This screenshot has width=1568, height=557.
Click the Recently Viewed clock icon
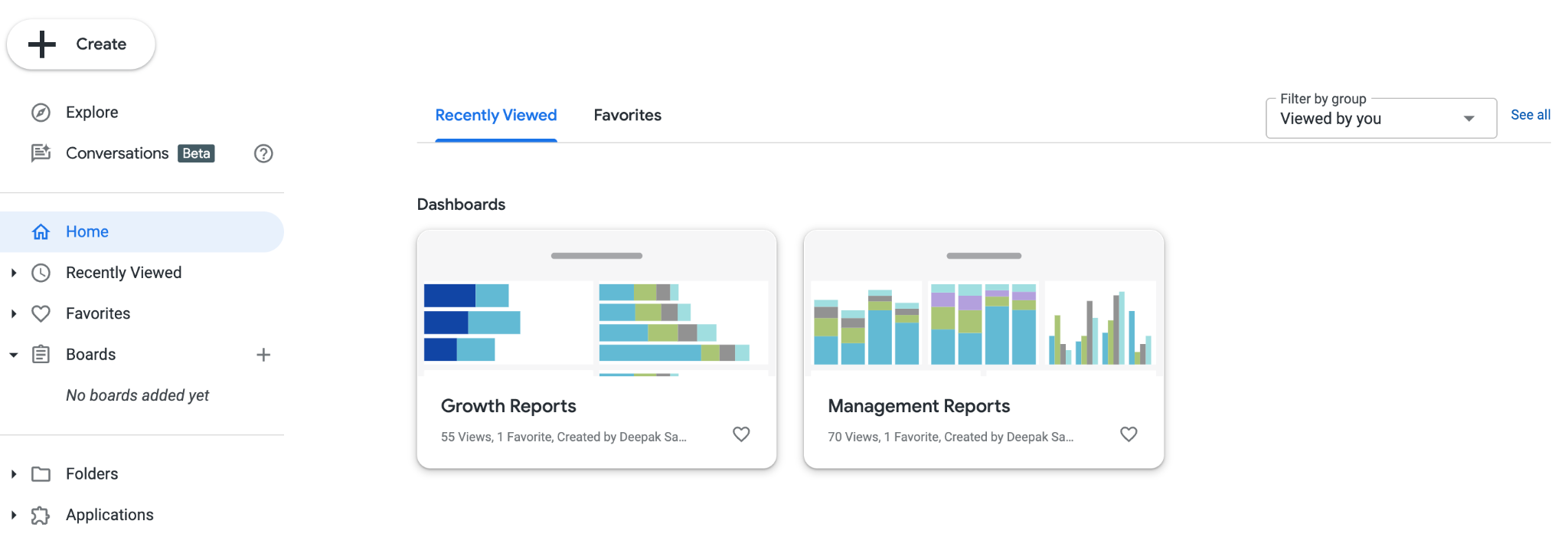41,272
